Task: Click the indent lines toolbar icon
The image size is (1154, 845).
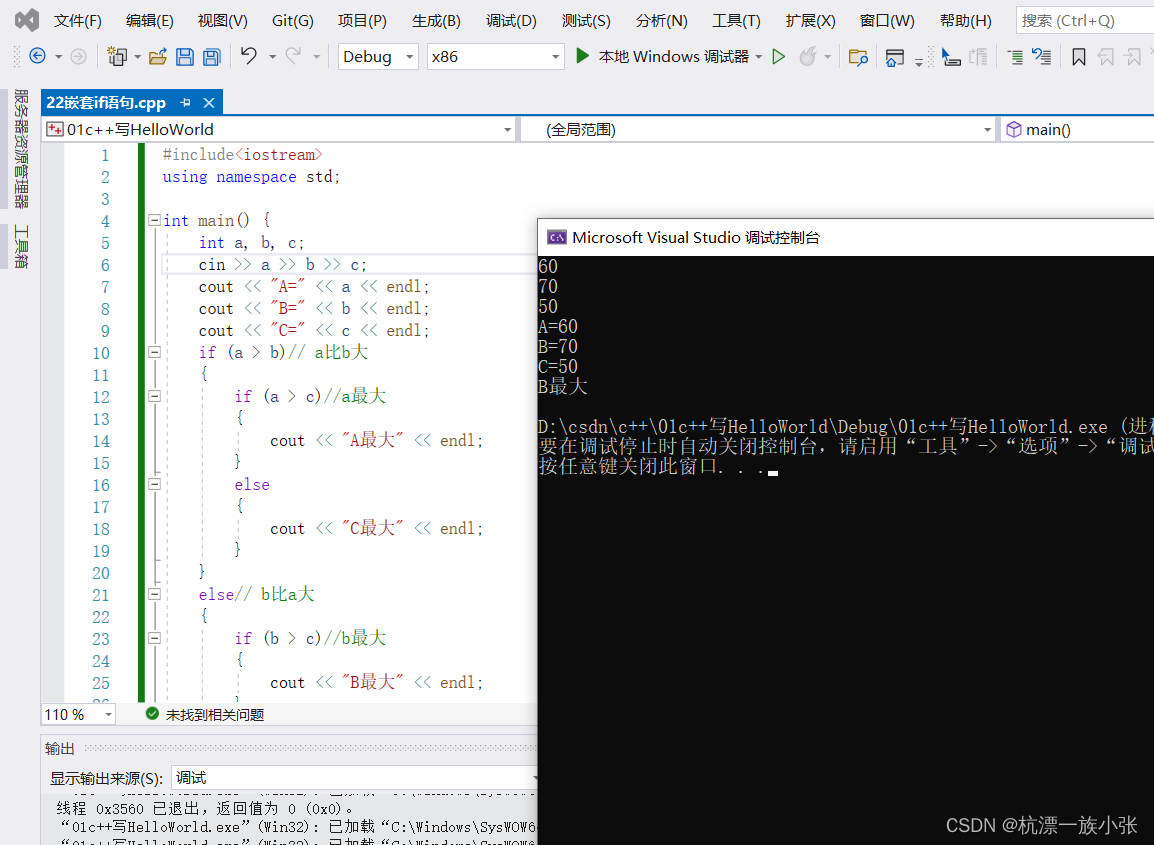Action: (x=1015, y=57)
